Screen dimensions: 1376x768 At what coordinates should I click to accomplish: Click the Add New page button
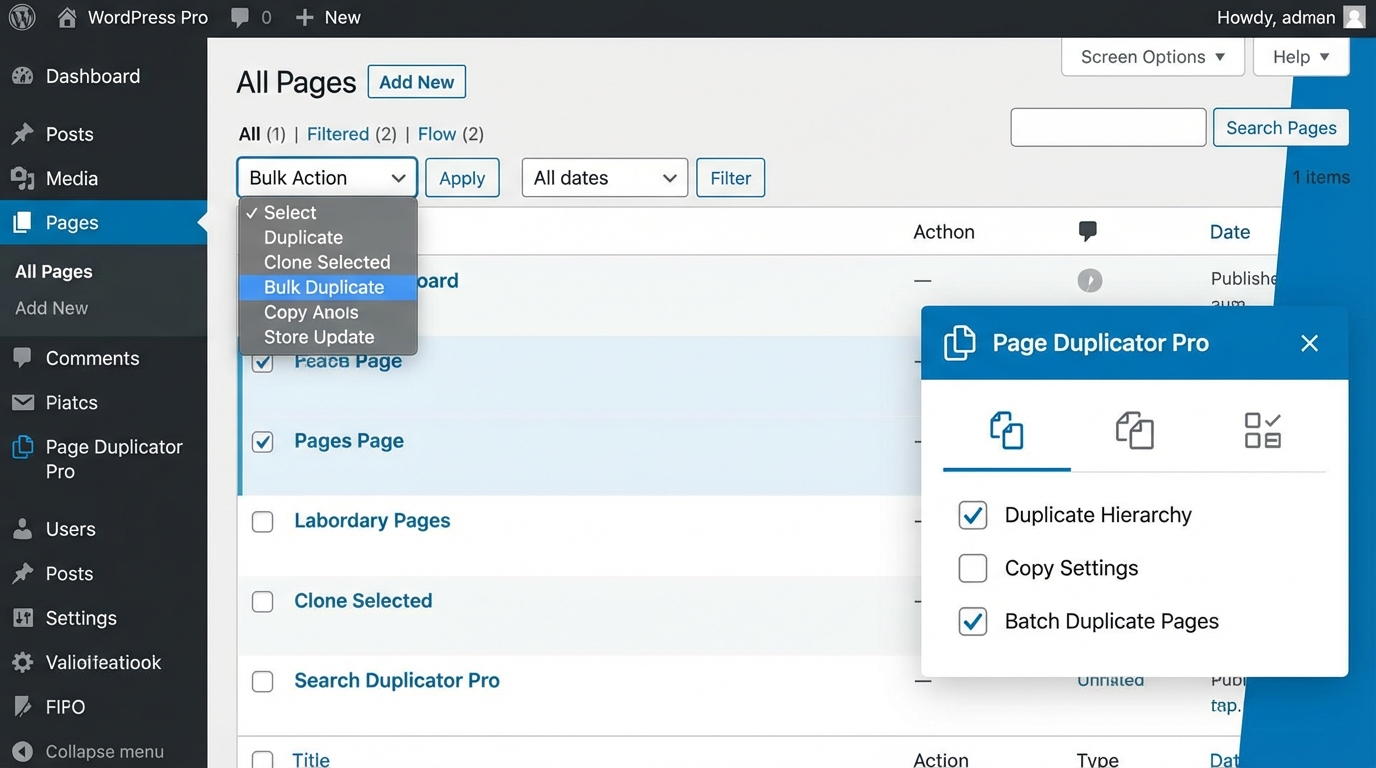416,81
